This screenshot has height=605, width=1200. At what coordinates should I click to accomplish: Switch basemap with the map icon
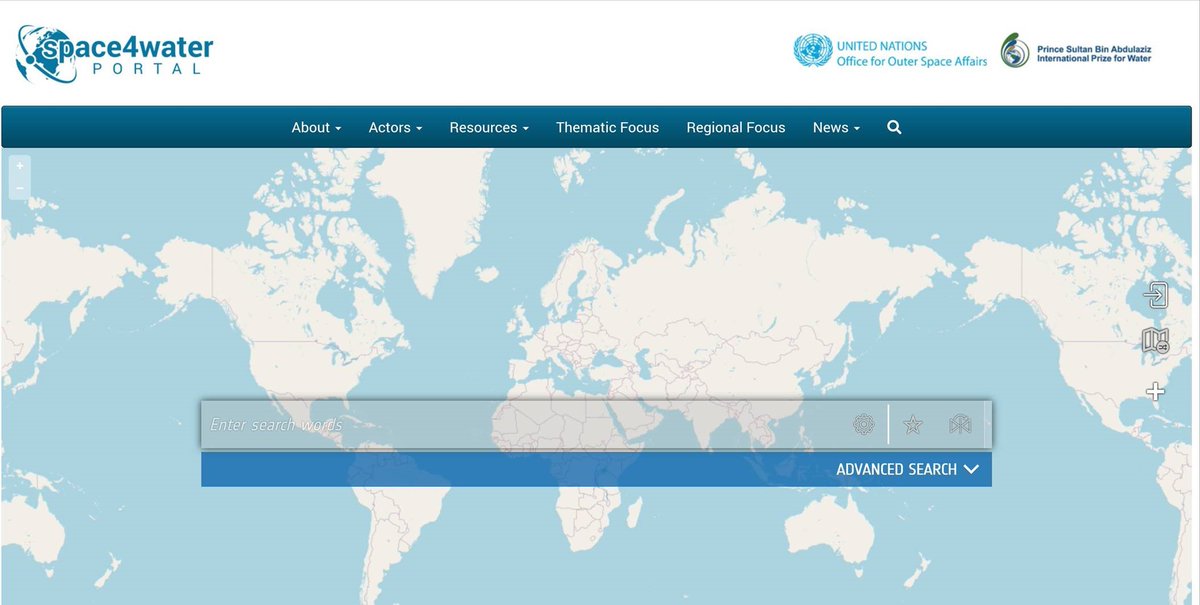click(x=1155, y=341)
